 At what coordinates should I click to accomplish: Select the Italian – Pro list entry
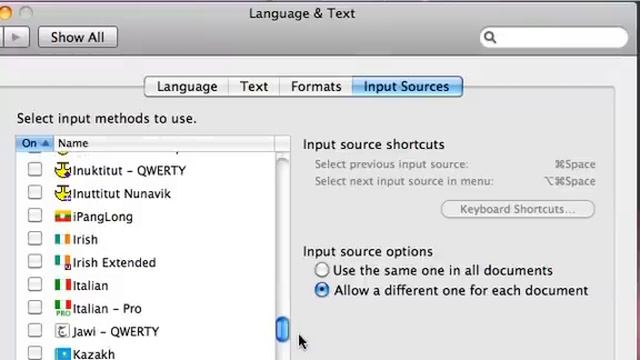(x=107, y=309)
